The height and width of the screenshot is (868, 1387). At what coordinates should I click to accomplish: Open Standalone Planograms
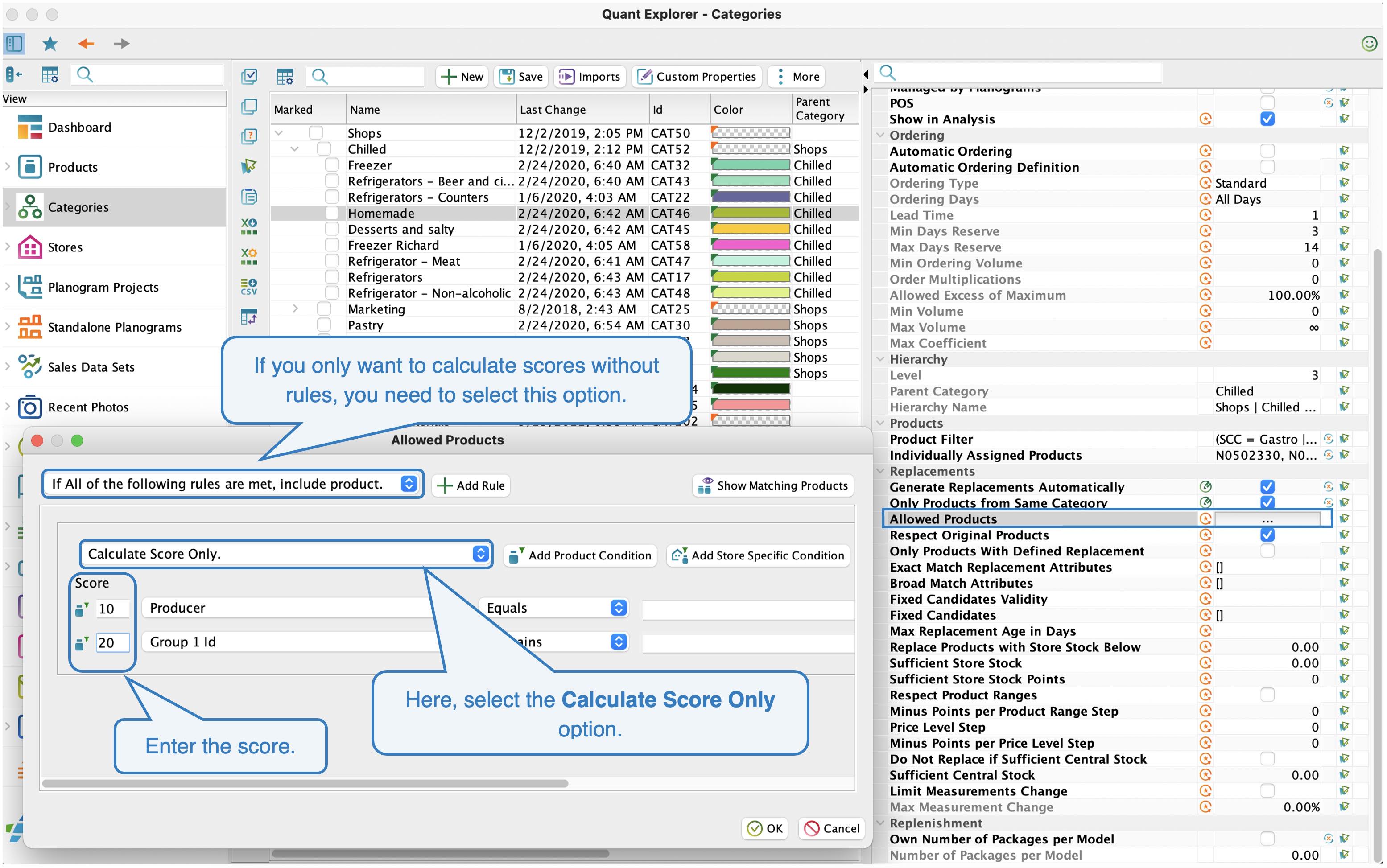click(114, 327)
